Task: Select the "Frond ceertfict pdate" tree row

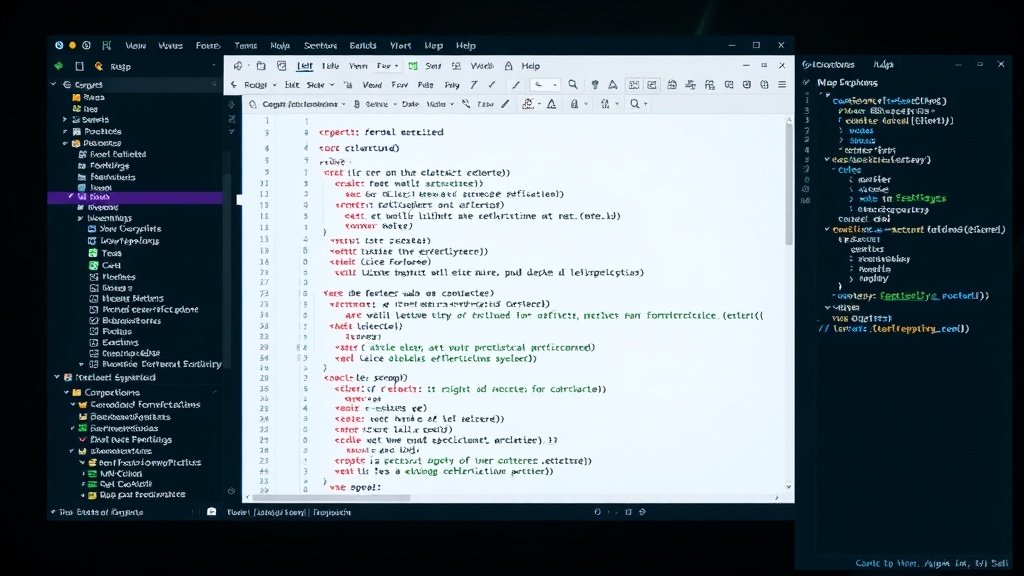Action: [x=144, y=310]
